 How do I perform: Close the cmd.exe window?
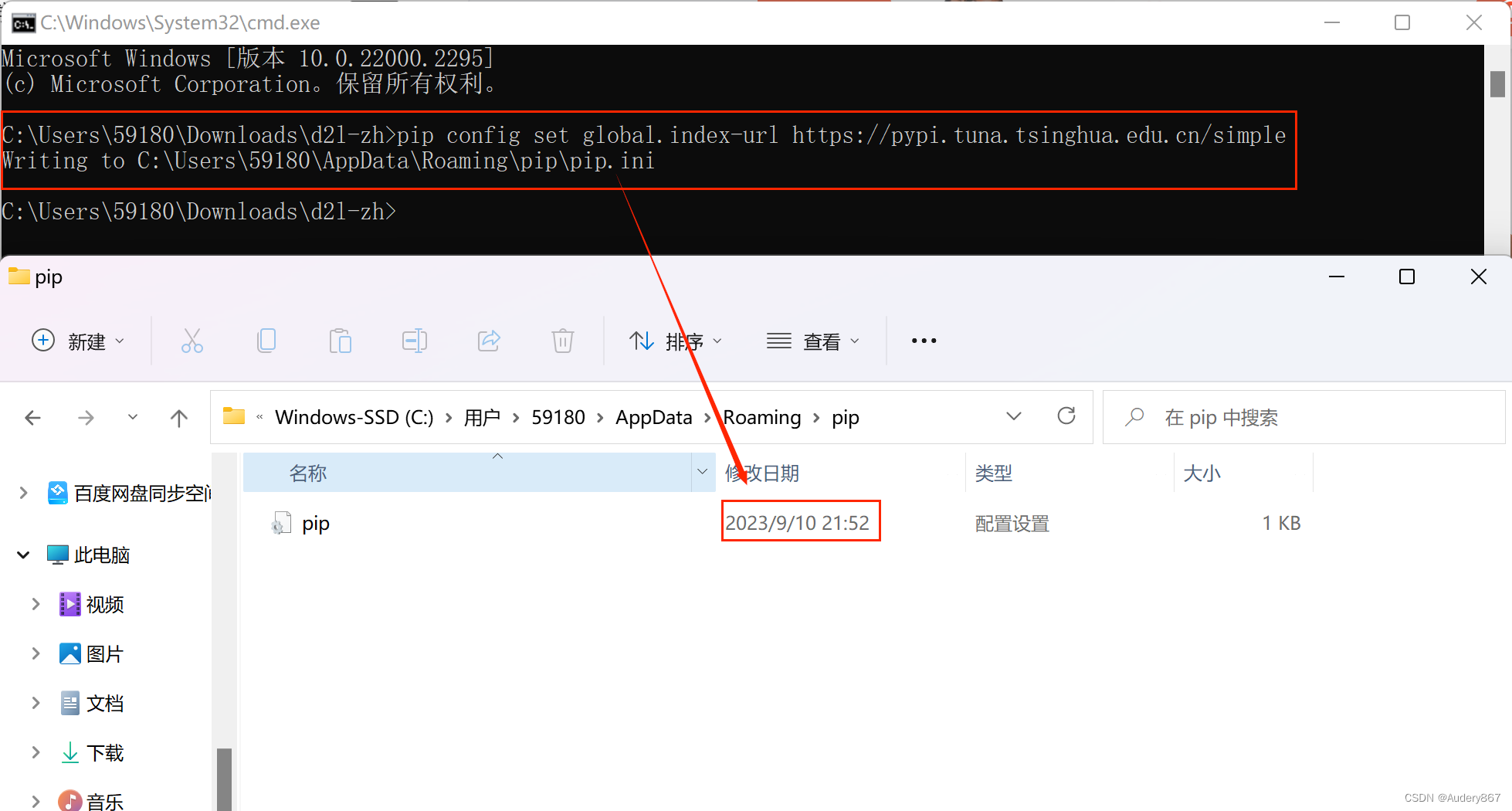click(x=1473, y=22)
